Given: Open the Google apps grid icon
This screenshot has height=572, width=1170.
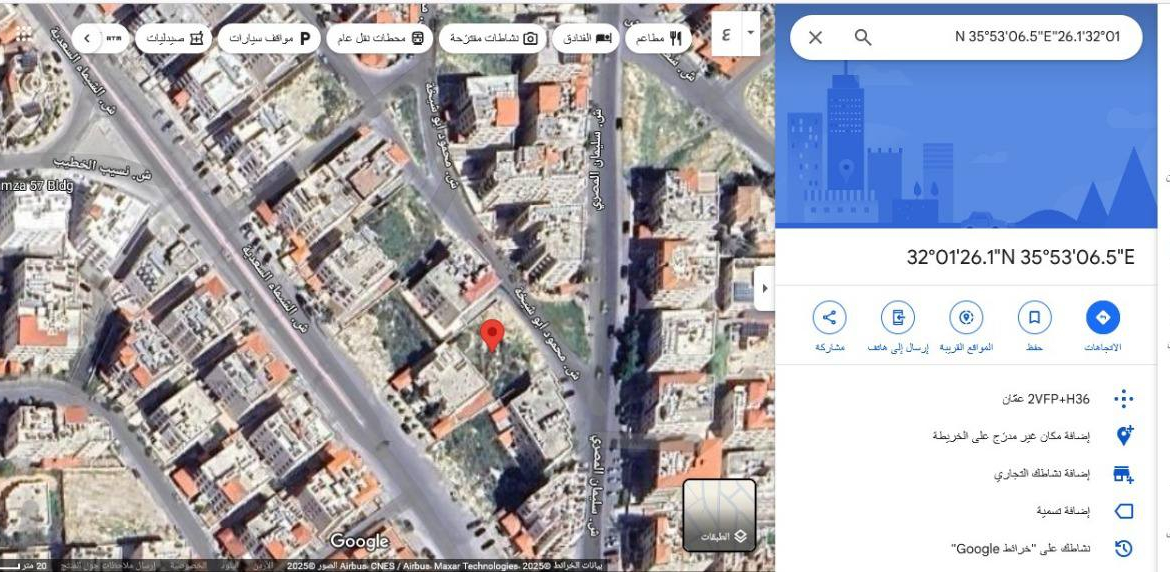Looking at the screenshot, I should pos(22,37).
